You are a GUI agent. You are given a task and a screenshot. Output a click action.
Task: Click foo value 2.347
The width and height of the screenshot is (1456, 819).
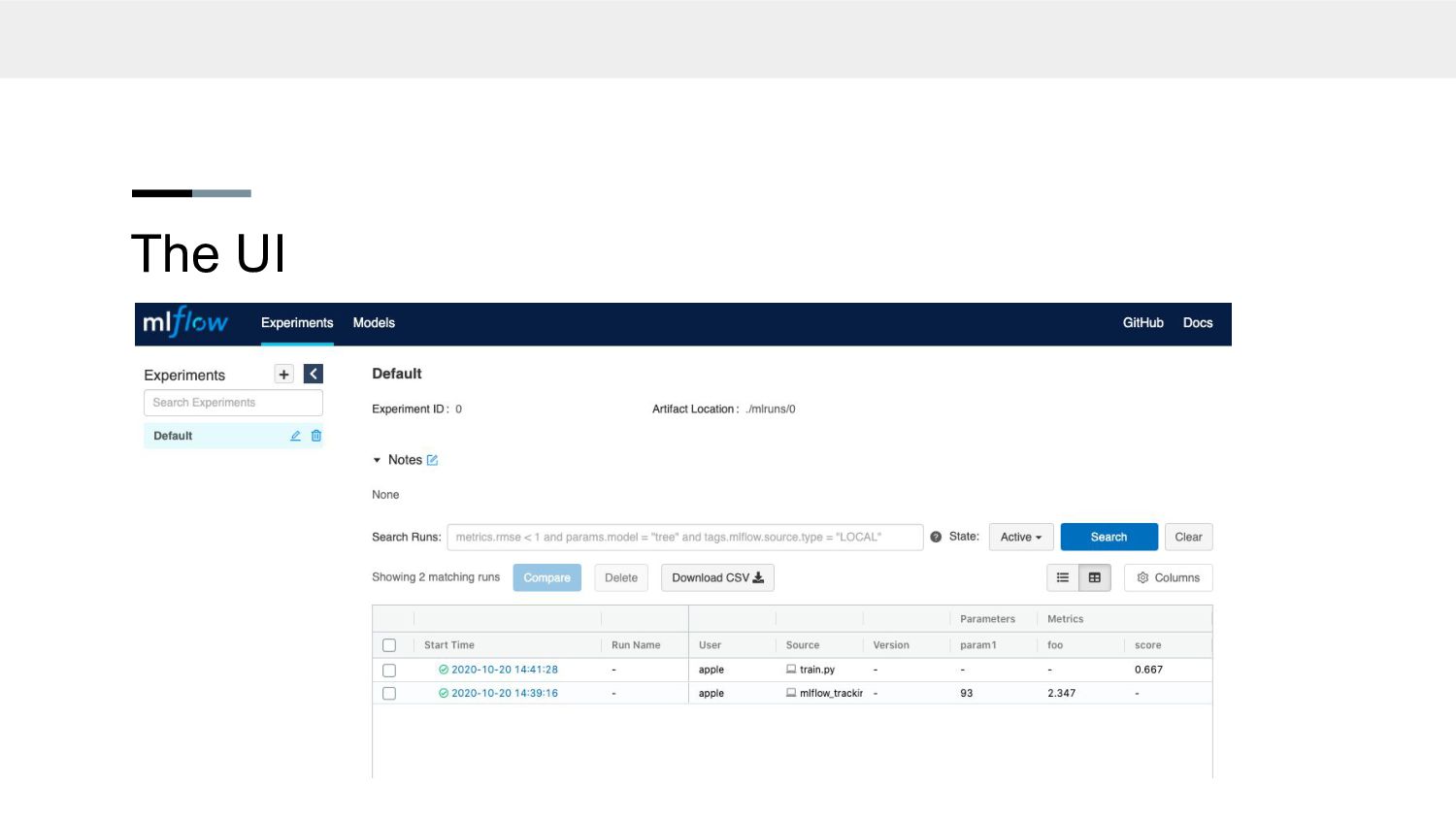point(1062,693)
